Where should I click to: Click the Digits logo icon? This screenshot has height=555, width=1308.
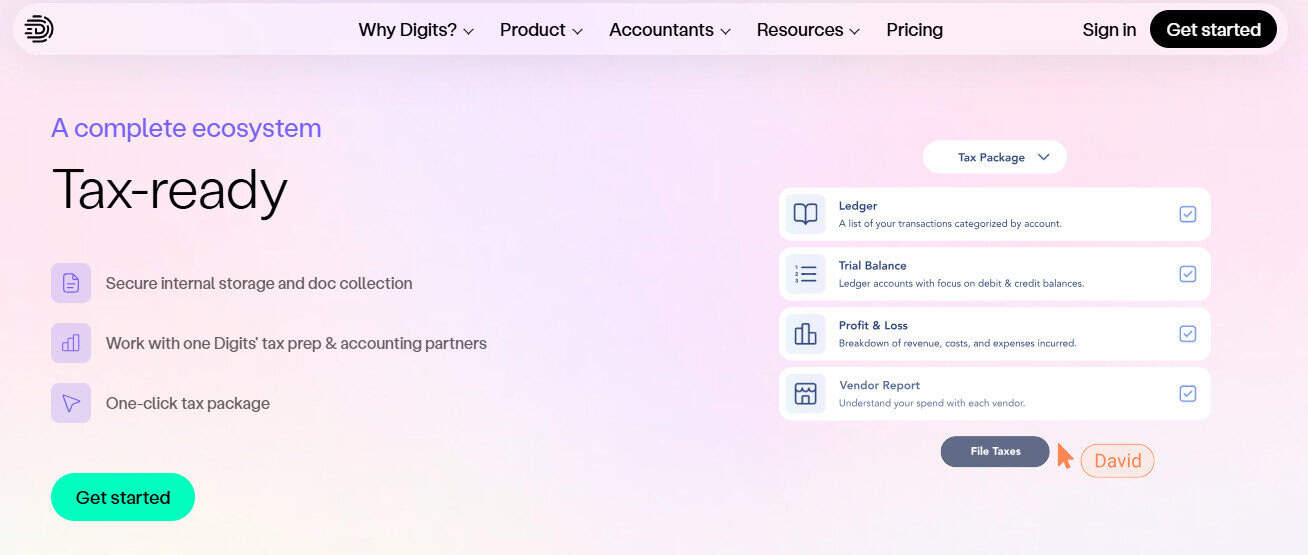pos(39,29)
